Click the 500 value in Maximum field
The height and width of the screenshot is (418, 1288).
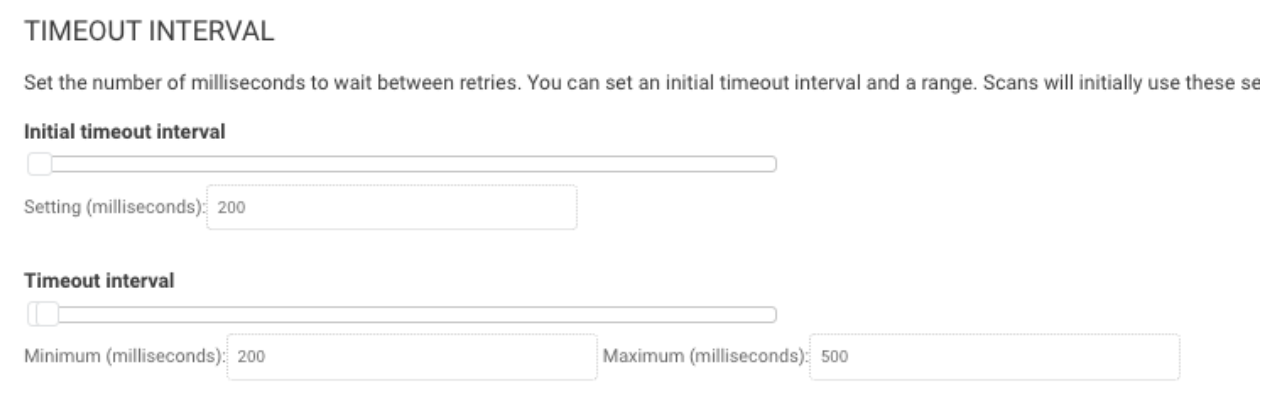(x=832, y=357)
